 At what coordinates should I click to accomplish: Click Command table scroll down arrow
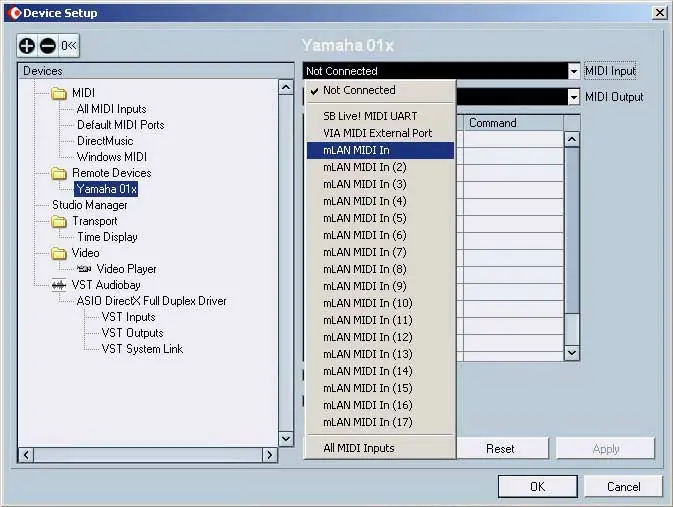point(572,353)
